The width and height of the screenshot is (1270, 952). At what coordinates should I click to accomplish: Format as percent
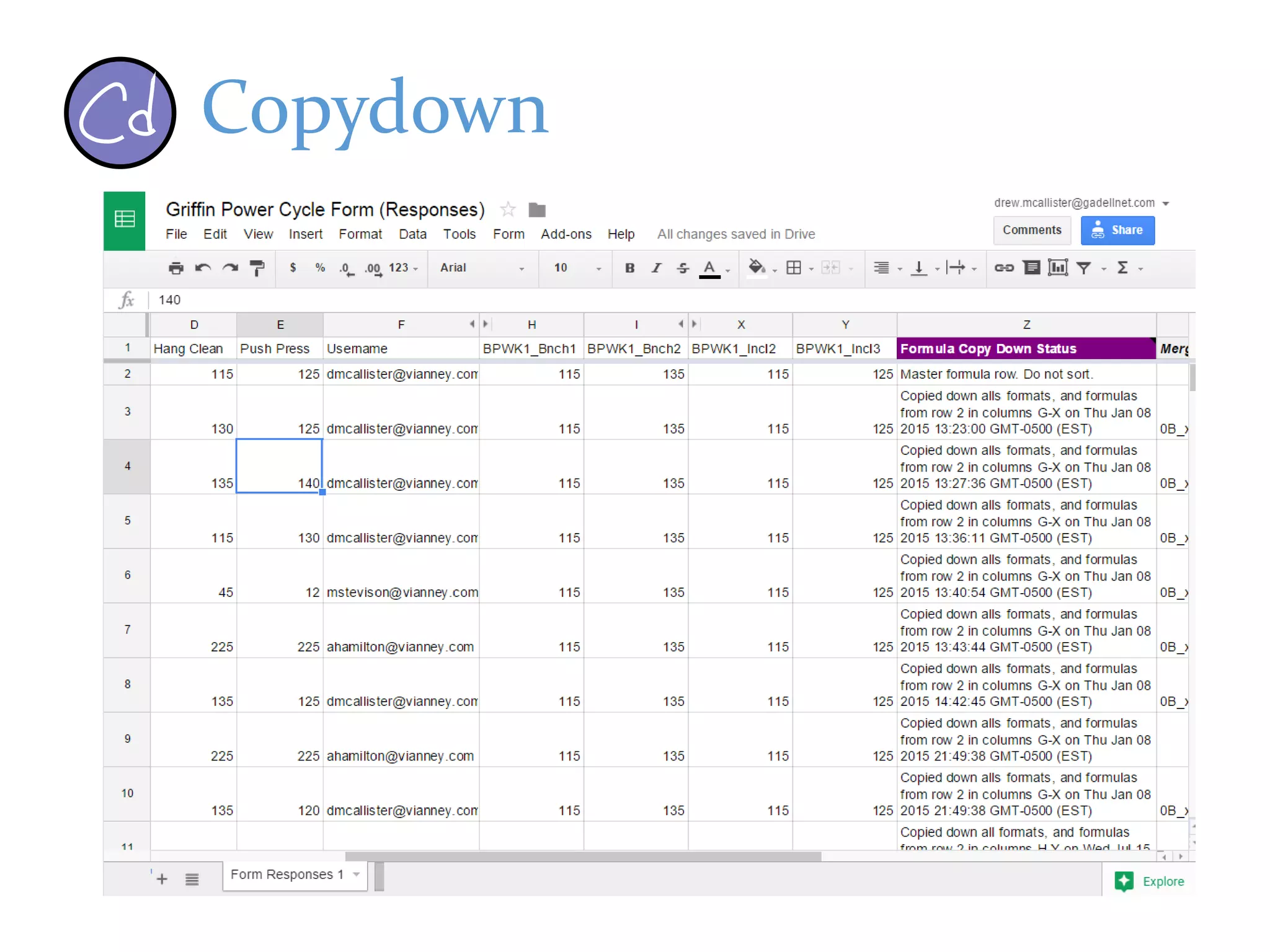click(320, 268)
